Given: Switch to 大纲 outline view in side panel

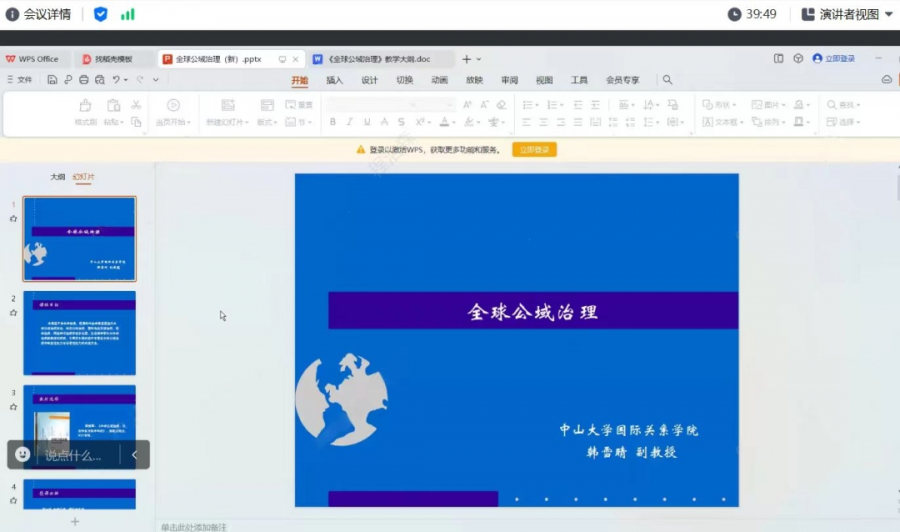Looking at the screenshot, I should point(58,177).
